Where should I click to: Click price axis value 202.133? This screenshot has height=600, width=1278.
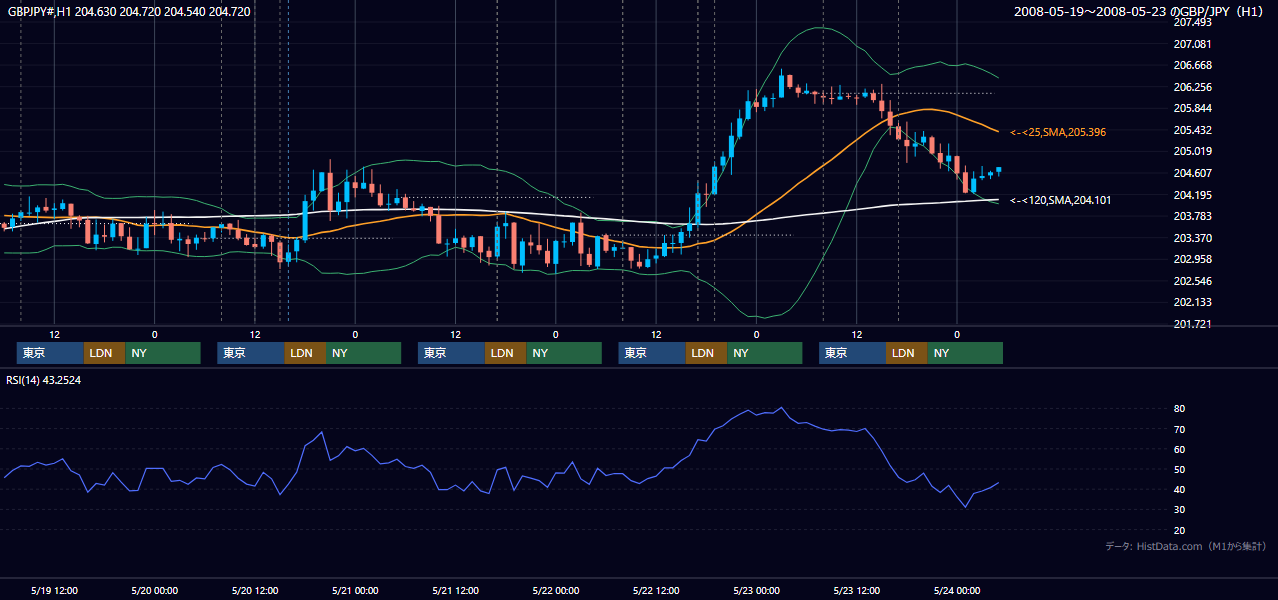pos(1192,302)
